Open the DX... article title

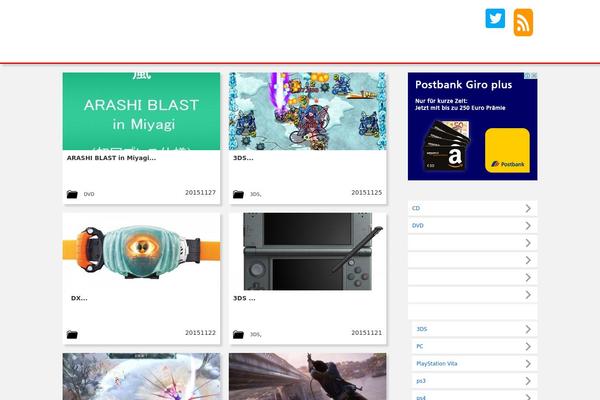click(79, 298)
